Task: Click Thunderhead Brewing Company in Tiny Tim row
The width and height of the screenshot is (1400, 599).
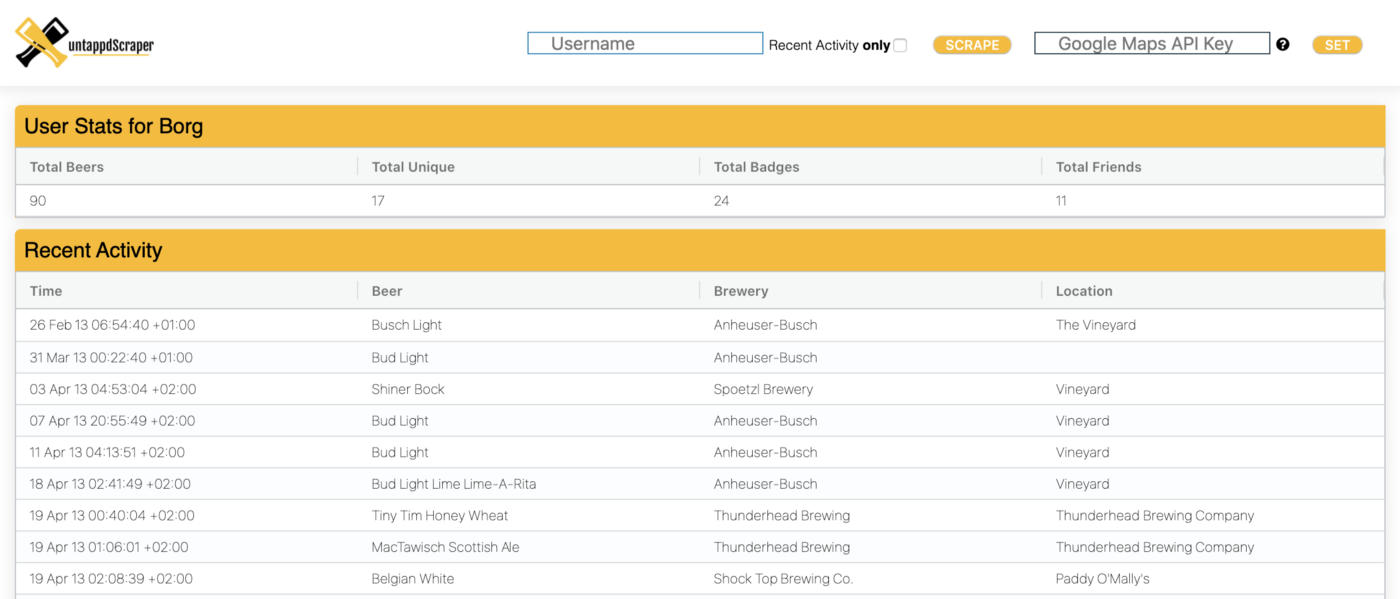Action: click(1155, 516)
